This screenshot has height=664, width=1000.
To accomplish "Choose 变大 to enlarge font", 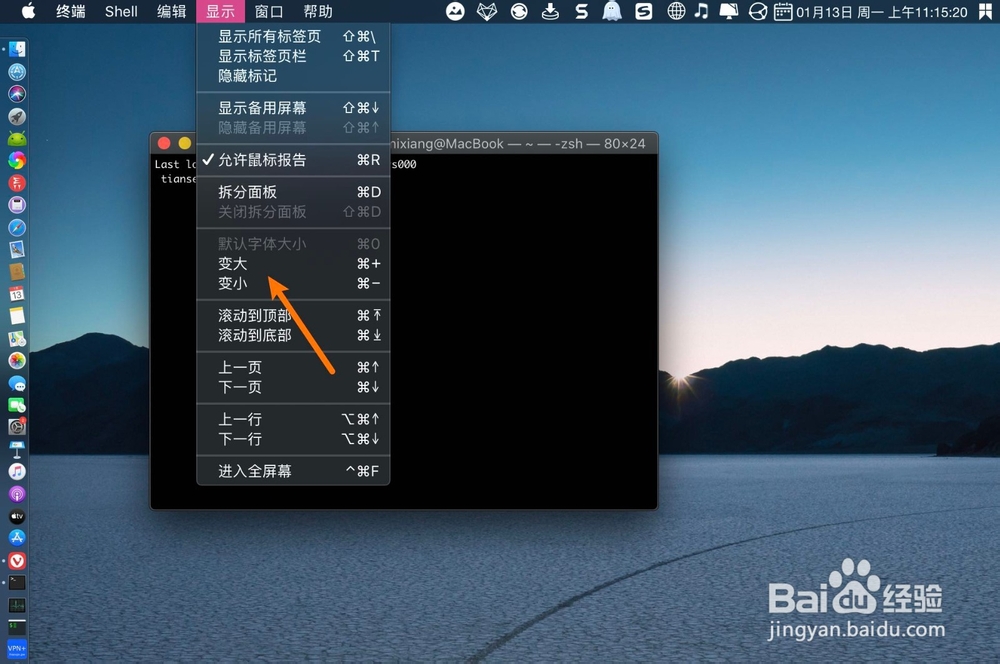I will pos(293,263).
